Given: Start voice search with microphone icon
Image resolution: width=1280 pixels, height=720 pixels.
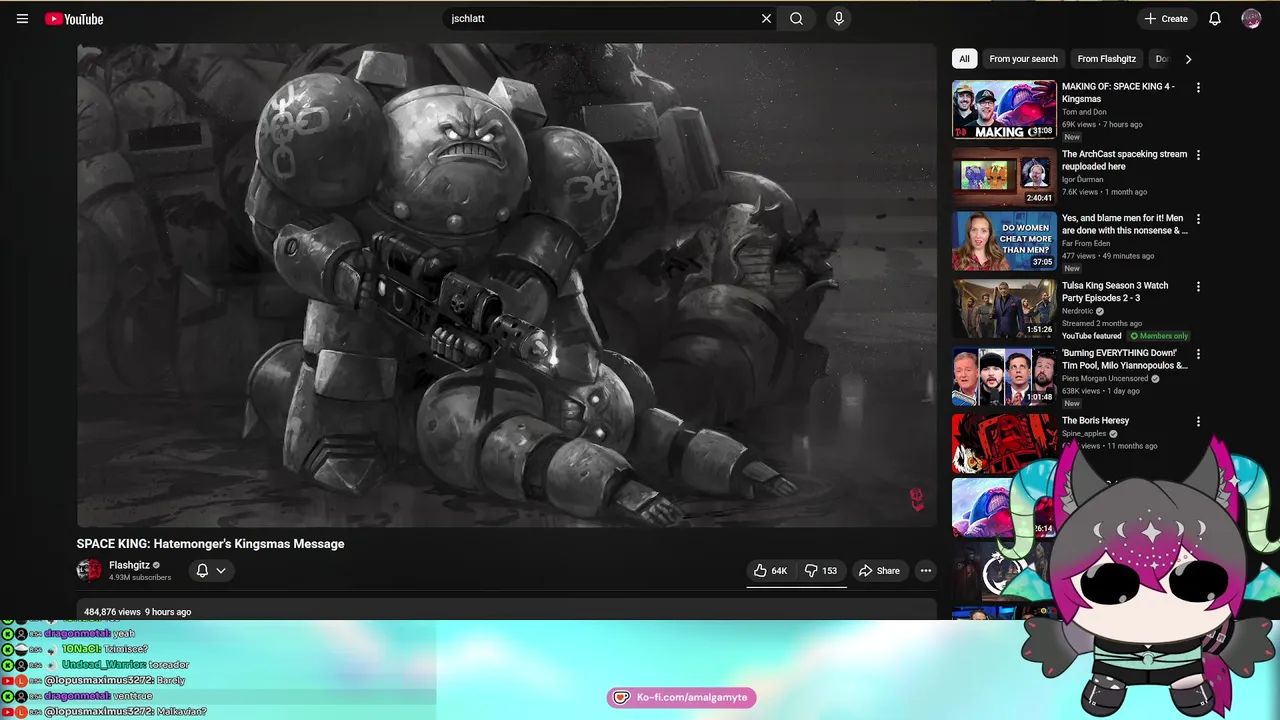Looking at the screenshot, I should [x=839, y=18].
